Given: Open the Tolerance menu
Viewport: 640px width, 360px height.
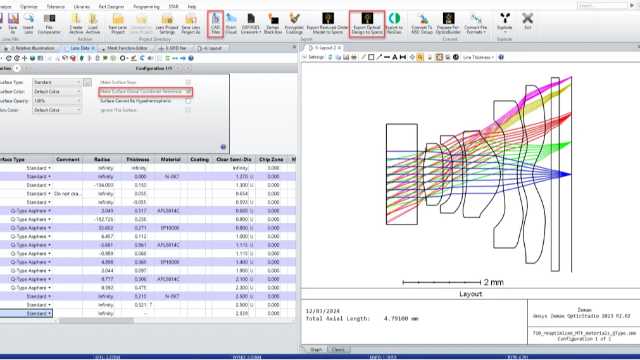Looking at the screenshot, I should click(56, 7).
